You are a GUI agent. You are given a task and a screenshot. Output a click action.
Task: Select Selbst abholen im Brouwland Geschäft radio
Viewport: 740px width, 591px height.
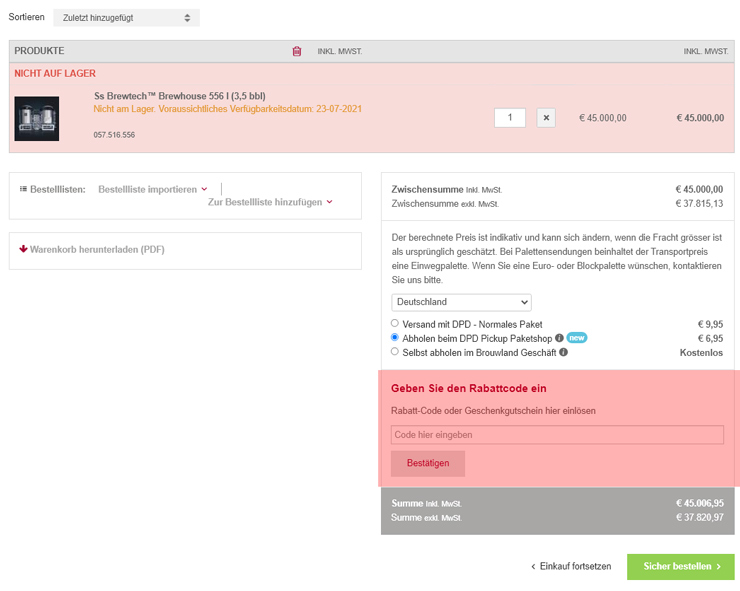coord(395,352)
